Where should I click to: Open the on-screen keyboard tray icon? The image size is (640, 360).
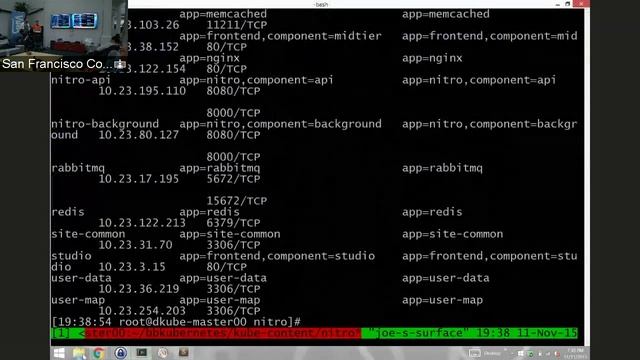(x=474, y=353)
